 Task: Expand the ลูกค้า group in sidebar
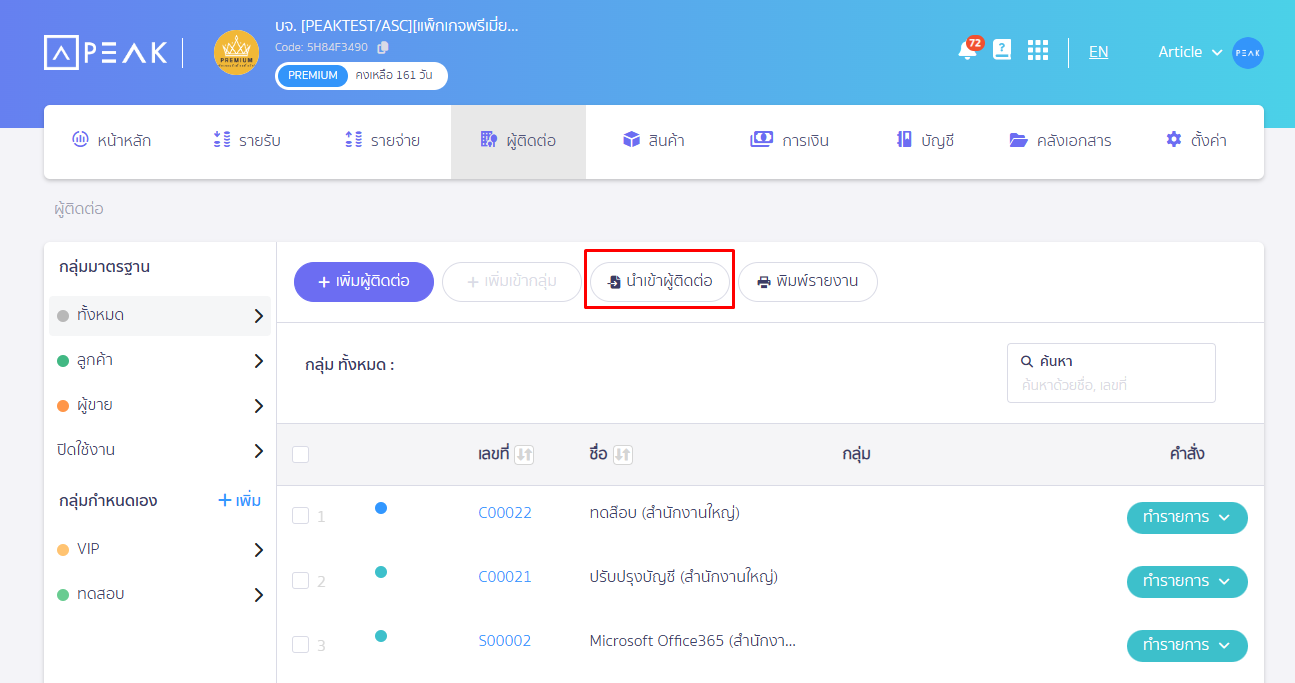coord(159,360)
